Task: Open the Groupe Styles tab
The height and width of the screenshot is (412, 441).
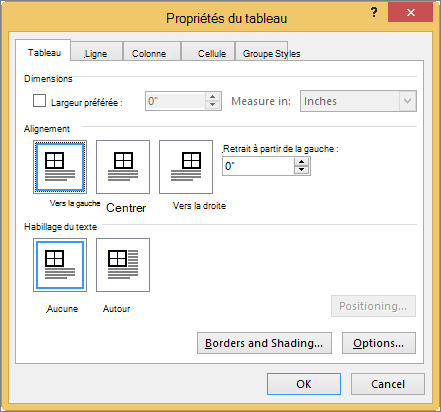Action: tap(271, 53)
